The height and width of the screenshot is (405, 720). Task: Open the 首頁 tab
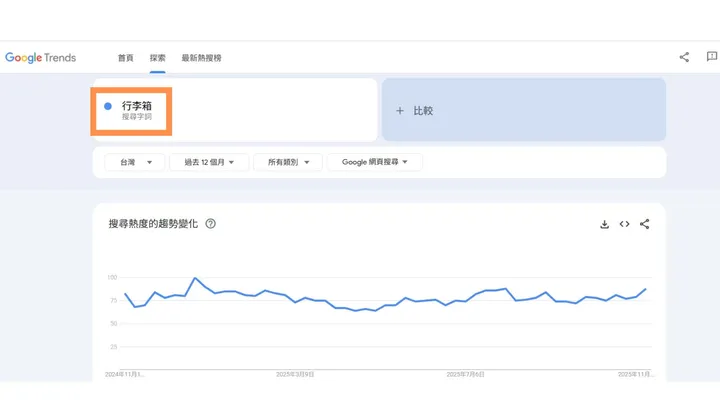pyautogui.click(x=125, y=58)
